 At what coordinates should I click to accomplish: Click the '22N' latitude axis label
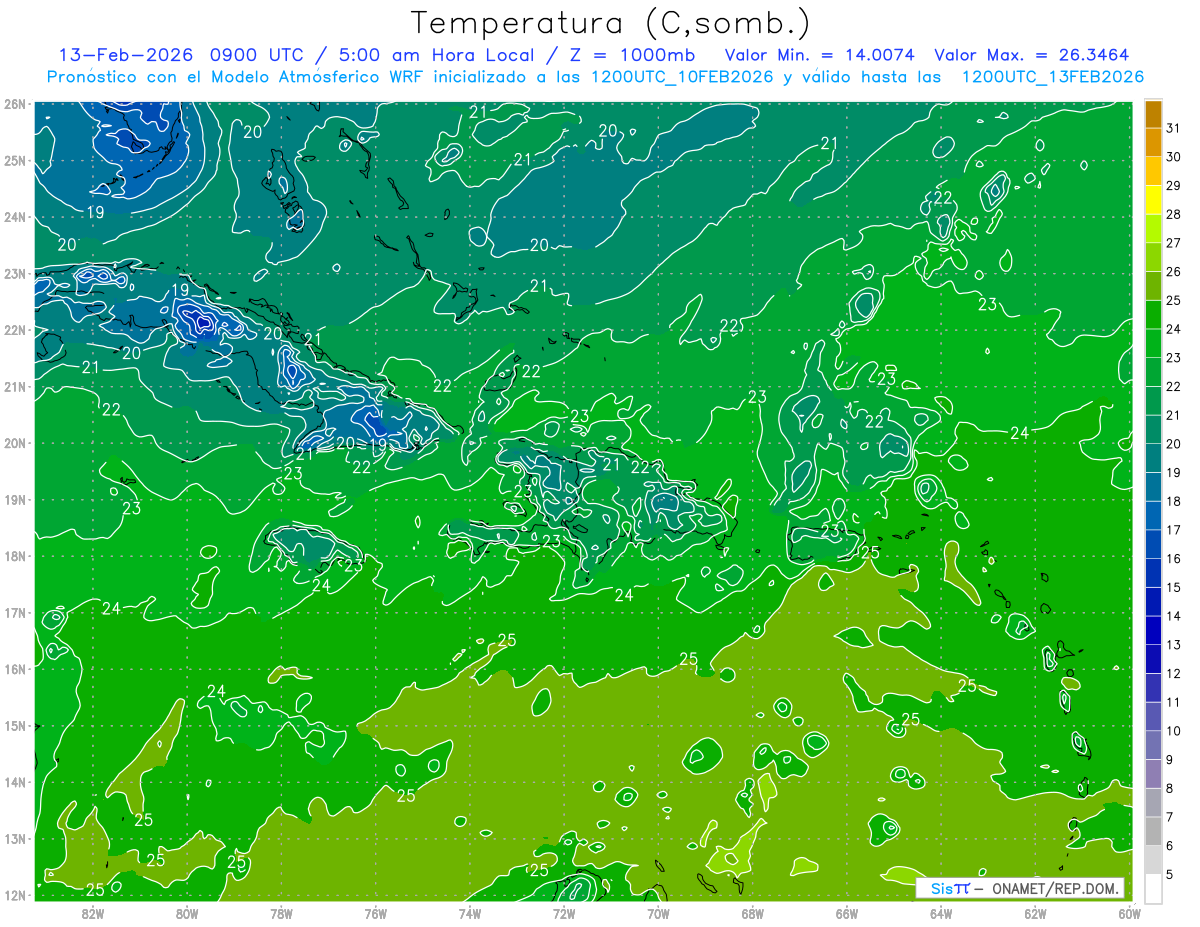click(14, 330)
